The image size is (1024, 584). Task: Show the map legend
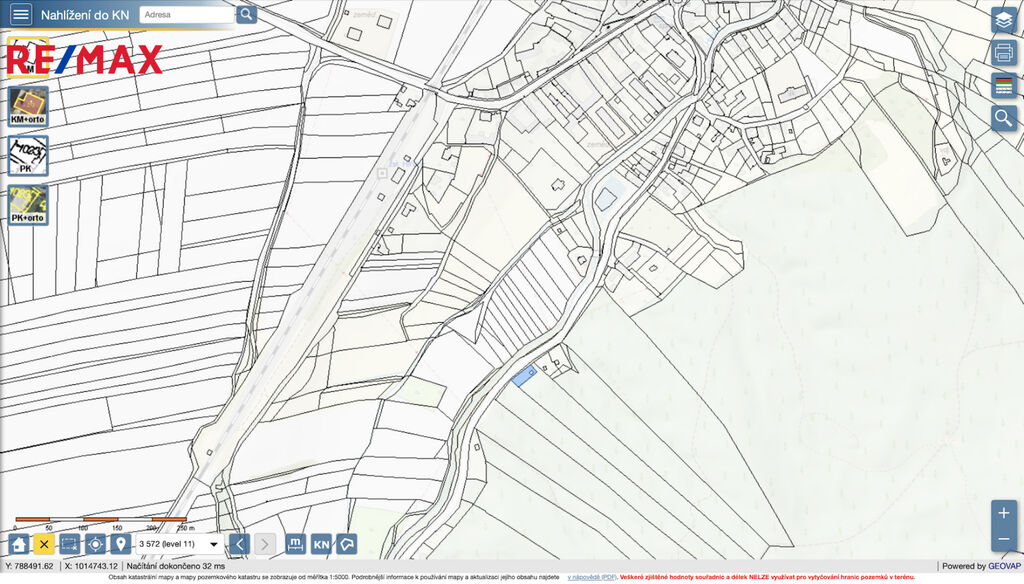coord(1003,85)
